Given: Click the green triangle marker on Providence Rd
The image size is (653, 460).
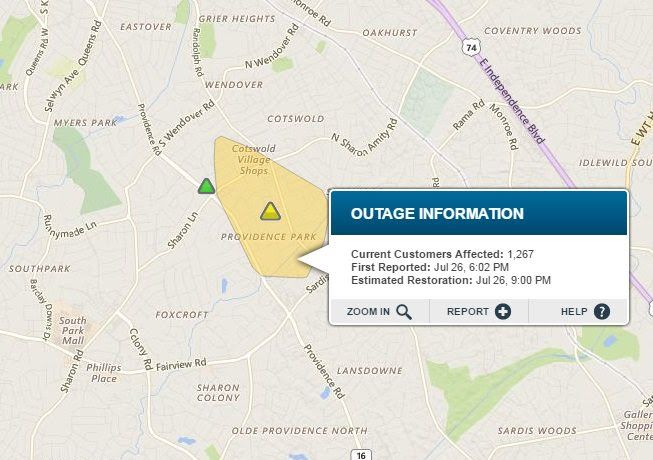Looking at the screenshot, I should 207,186.
